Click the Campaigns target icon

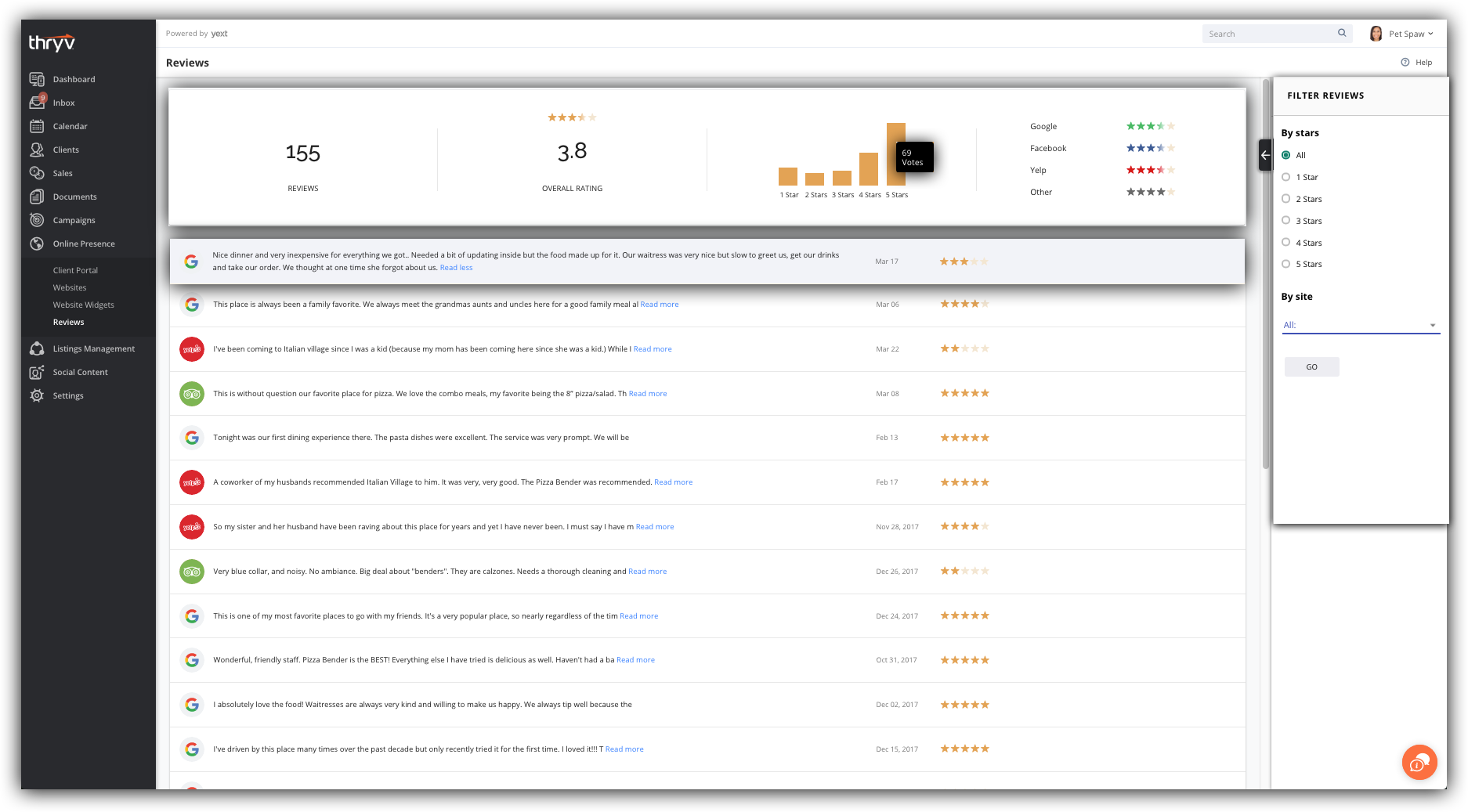[37, 220]
